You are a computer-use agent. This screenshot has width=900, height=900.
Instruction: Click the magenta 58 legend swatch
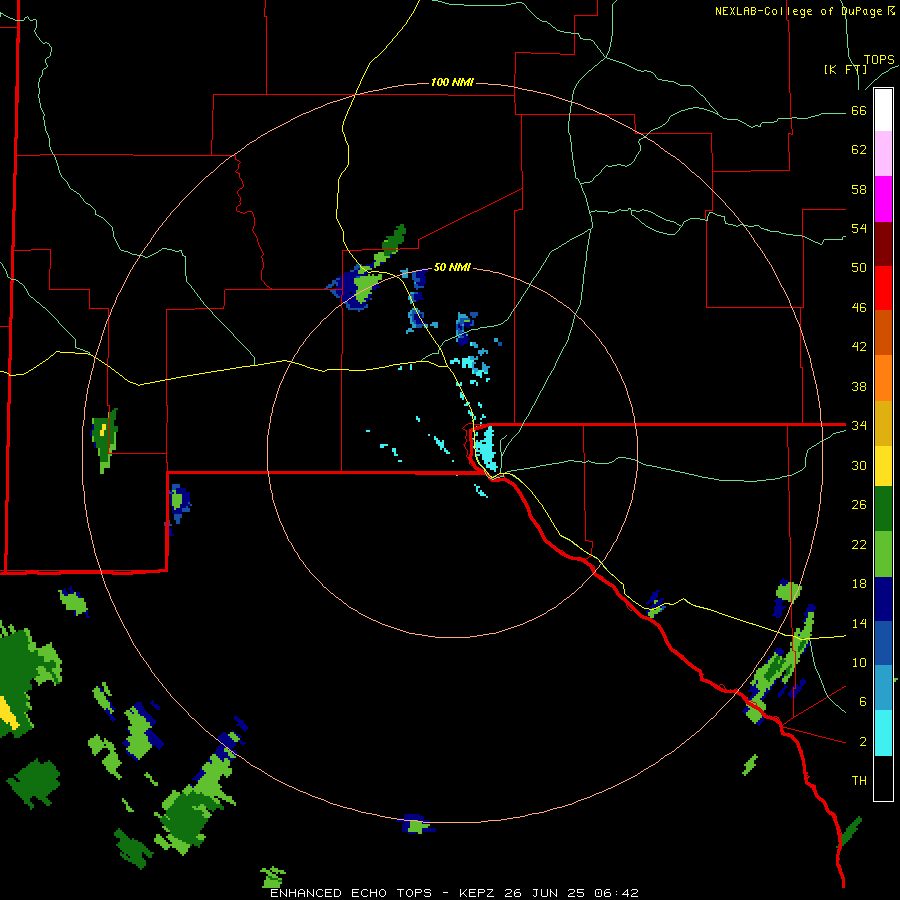(883, 199)
